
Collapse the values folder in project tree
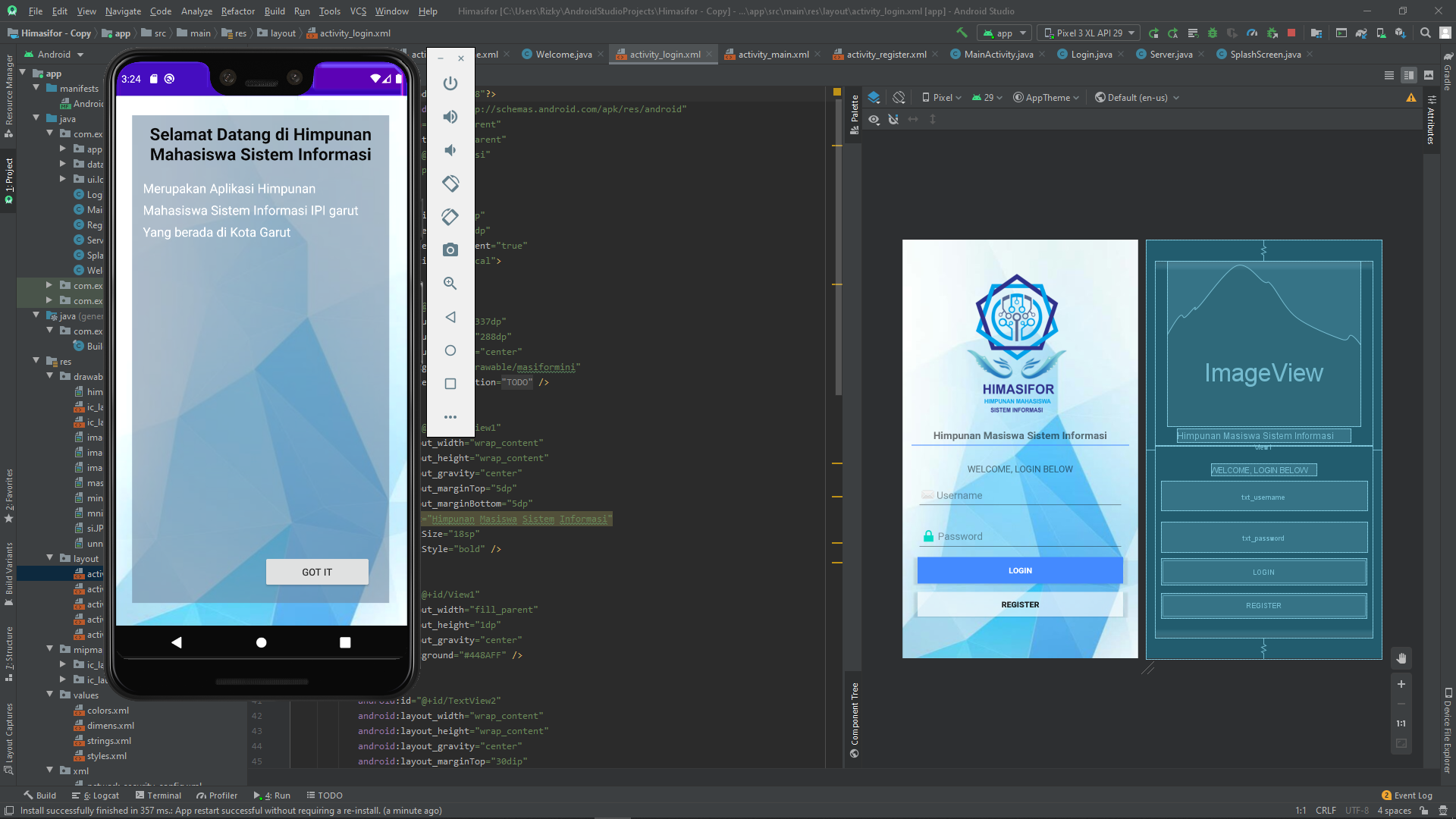coord(50,695)
